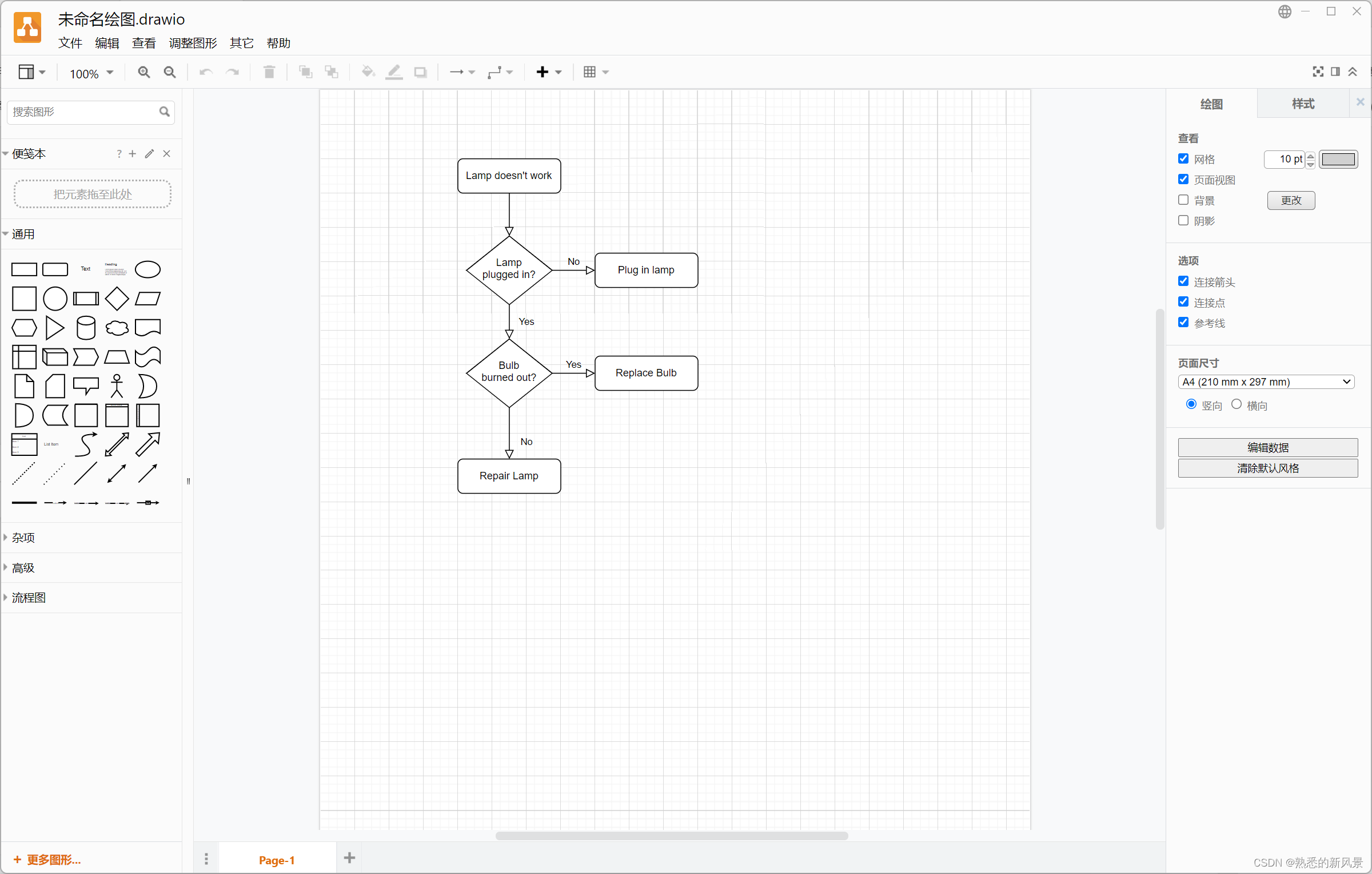The image size is (1372, 874).
Task: Click the plus insert toolbar icon
Action: pos(548,72)
